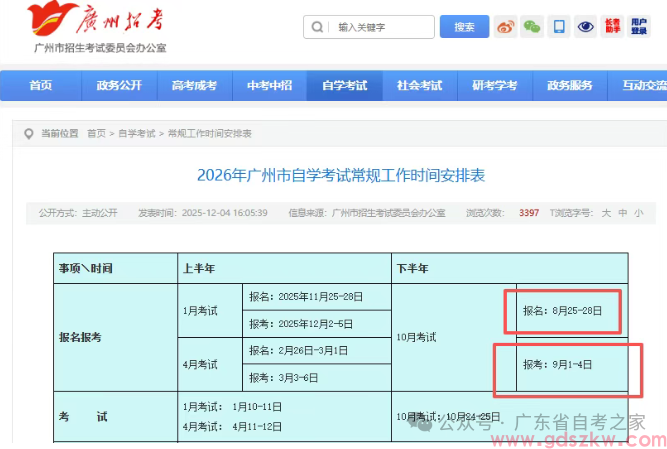Open the 中考中招 navigation tab
Image resolution: width=667 pixels, height=449 pixels.
(x=269, y=85)
